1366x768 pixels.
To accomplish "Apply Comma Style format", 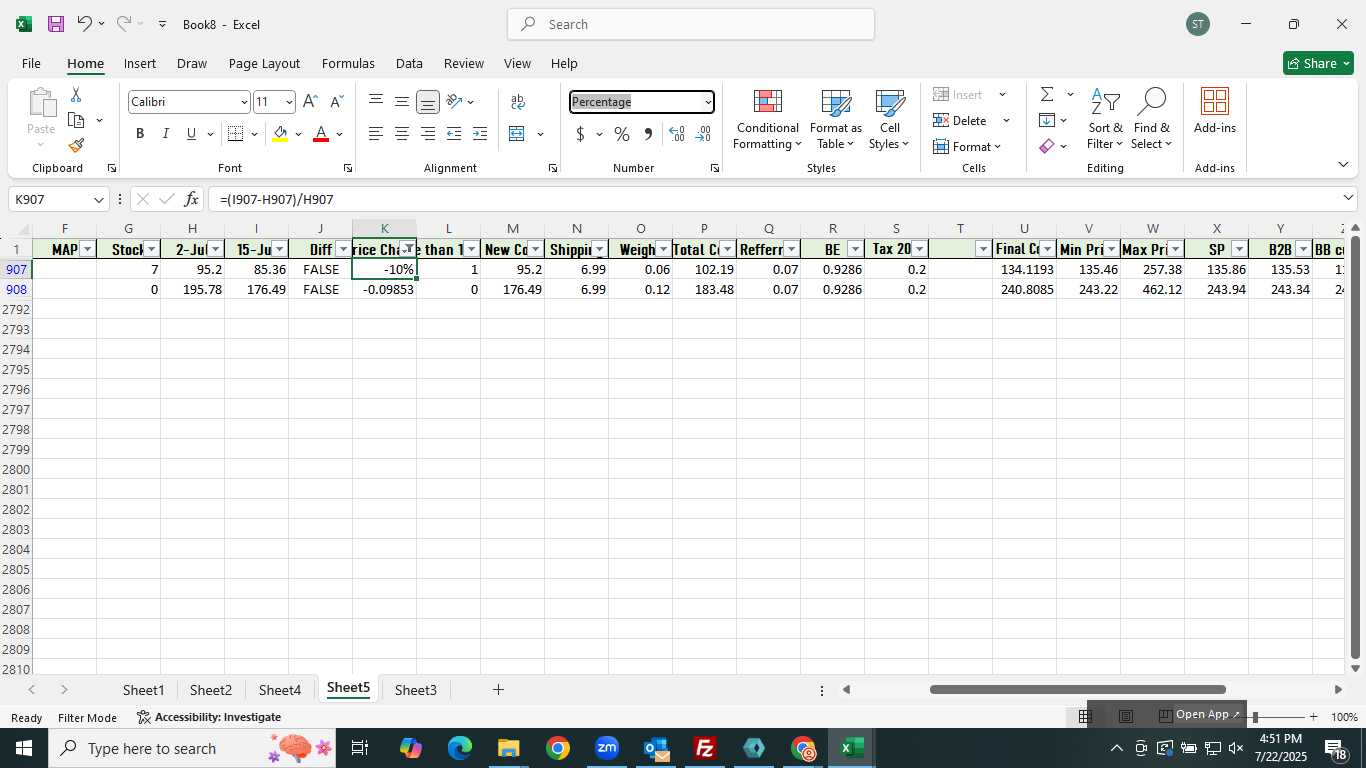I will pos(648,134).
